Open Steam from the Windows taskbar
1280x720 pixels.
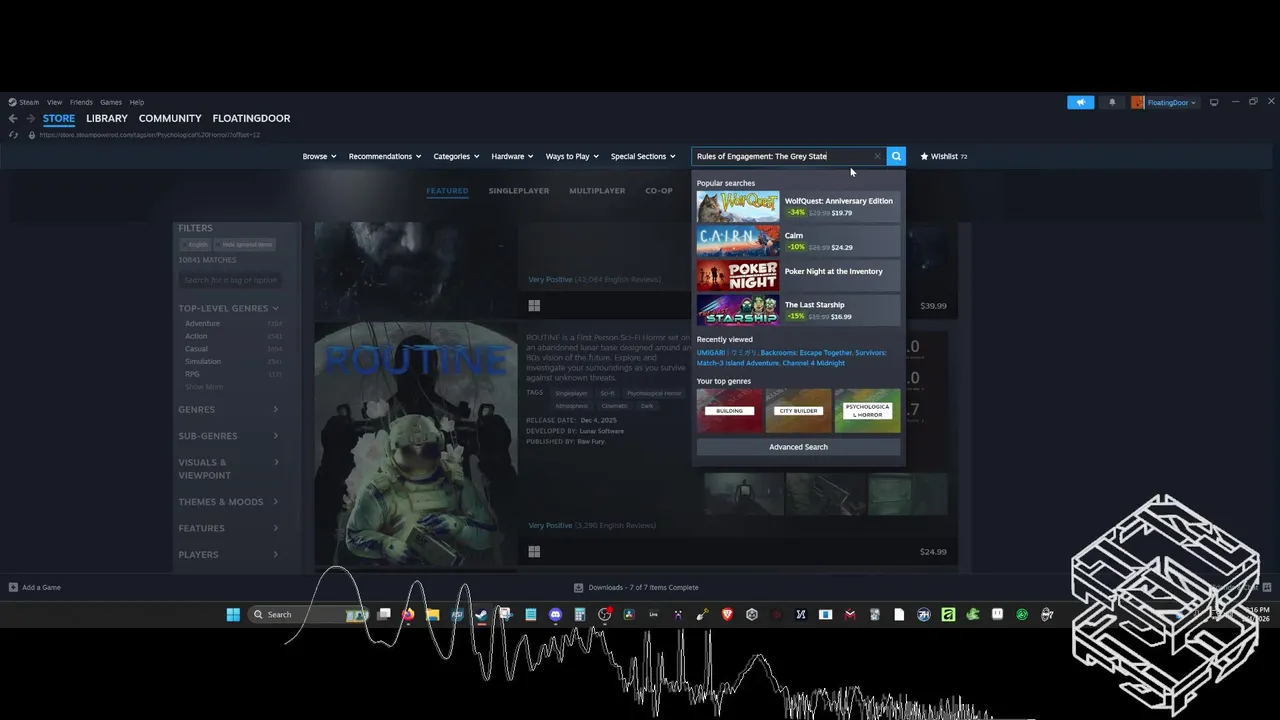pyautogui.click(x=481, y=614)
